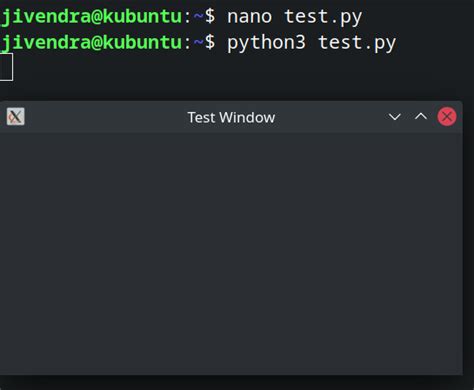Click the terminal block cursor
Screen dimensions: 474x390
point(6,67)
